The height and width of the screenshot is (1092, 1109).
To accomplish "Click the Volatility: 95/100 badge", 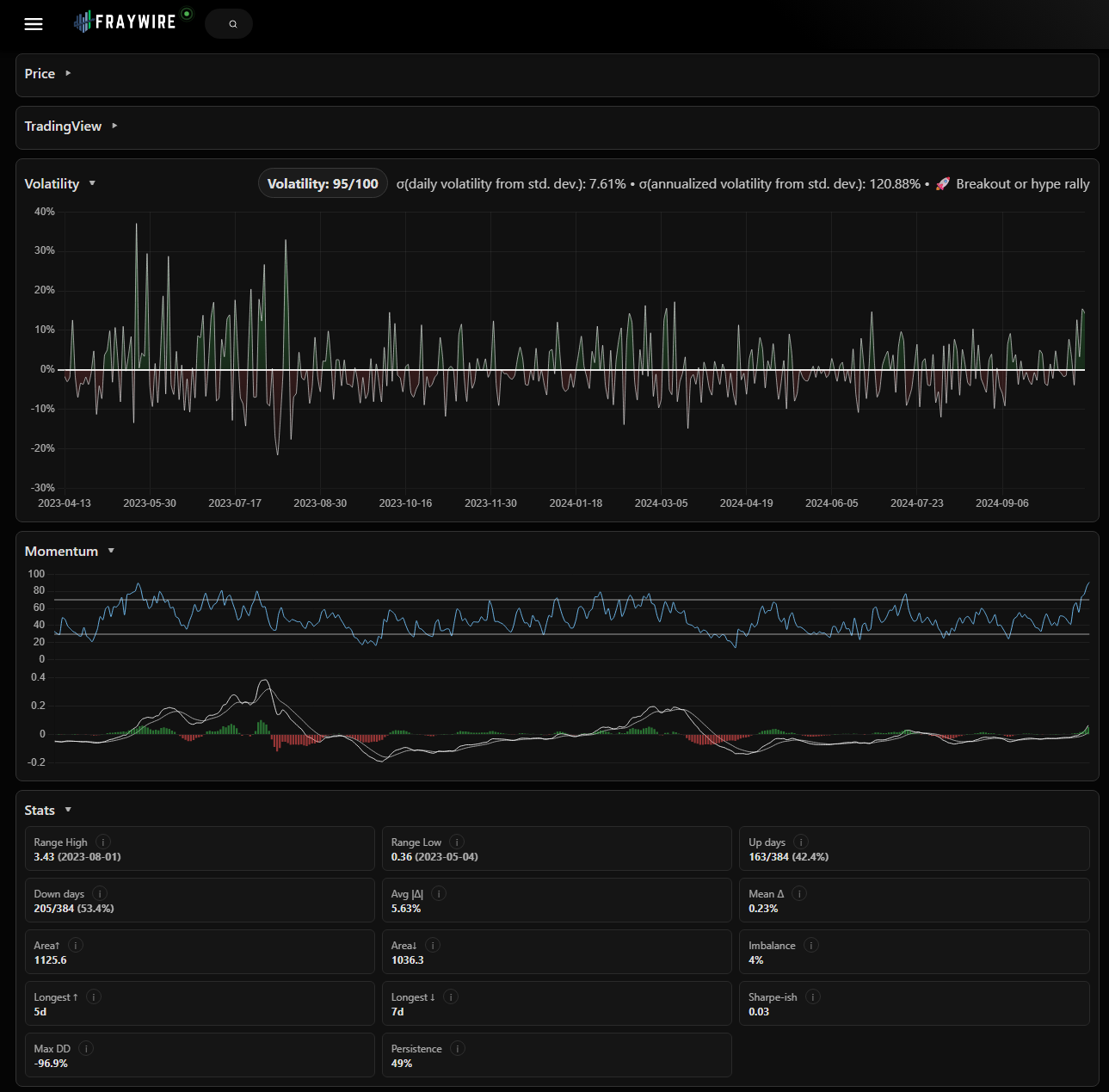I will pos(323,184).
